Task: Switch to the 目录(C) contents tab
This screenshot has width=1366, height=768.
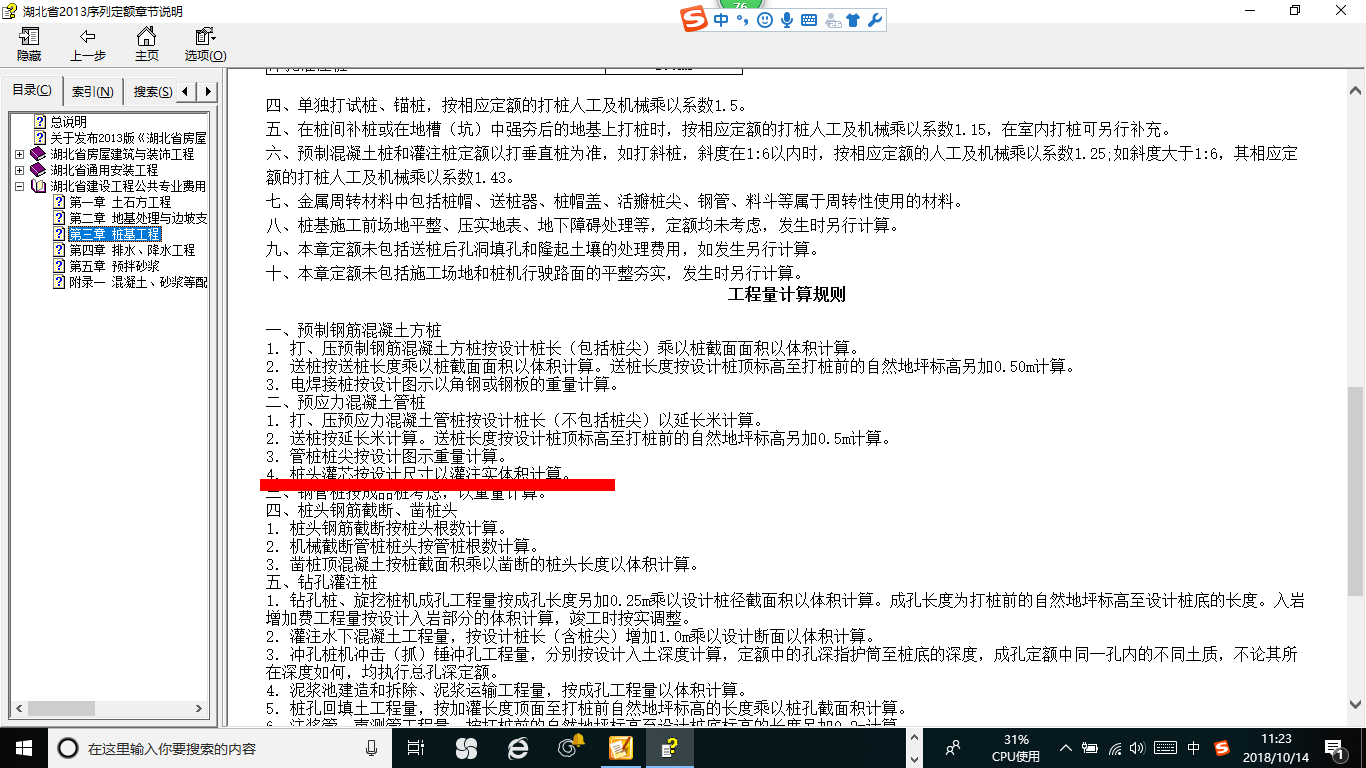Action: 32,91
